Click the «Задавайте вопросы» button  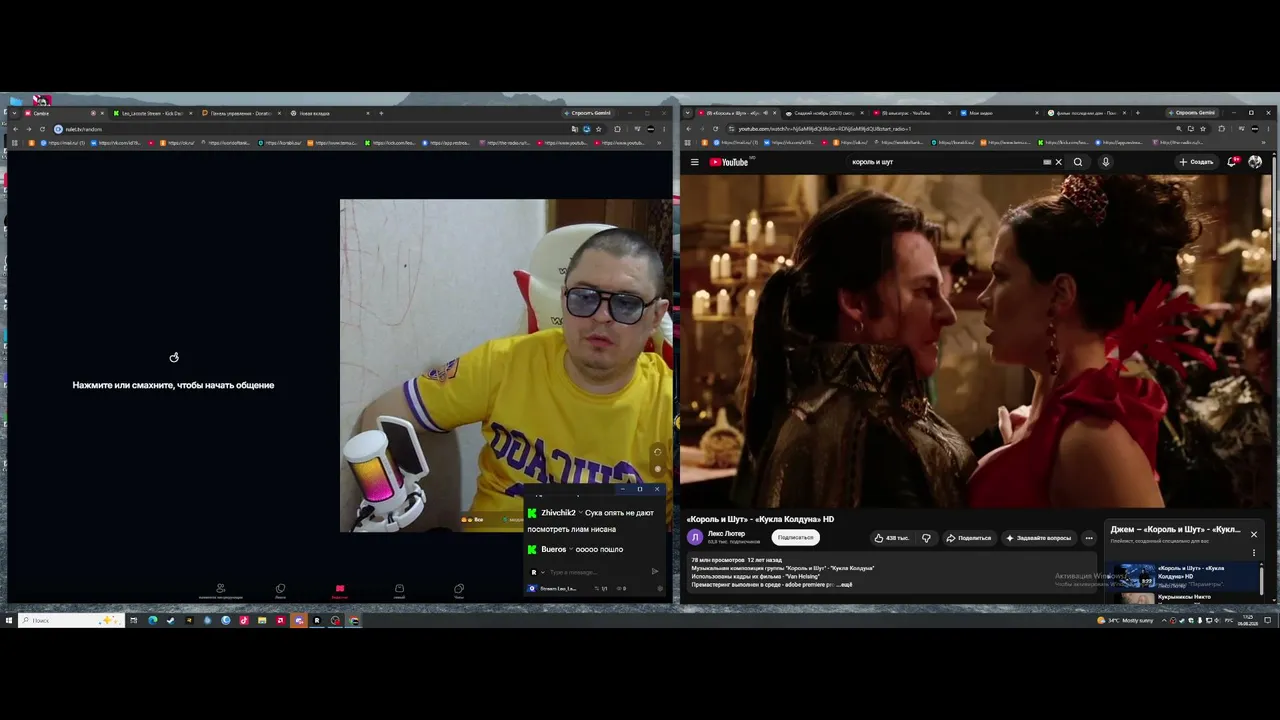[1038, 538]
